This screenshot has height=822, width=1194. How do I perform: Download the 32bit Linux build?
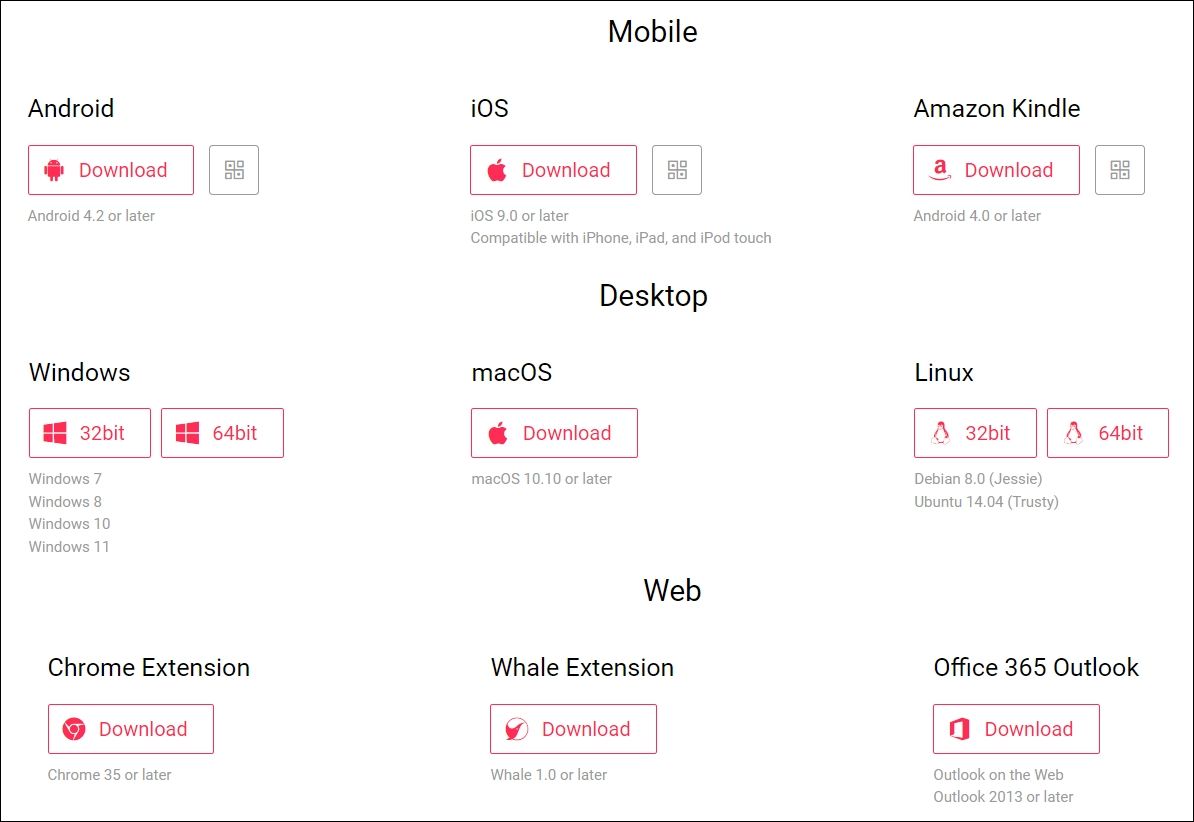click(975, 433)
